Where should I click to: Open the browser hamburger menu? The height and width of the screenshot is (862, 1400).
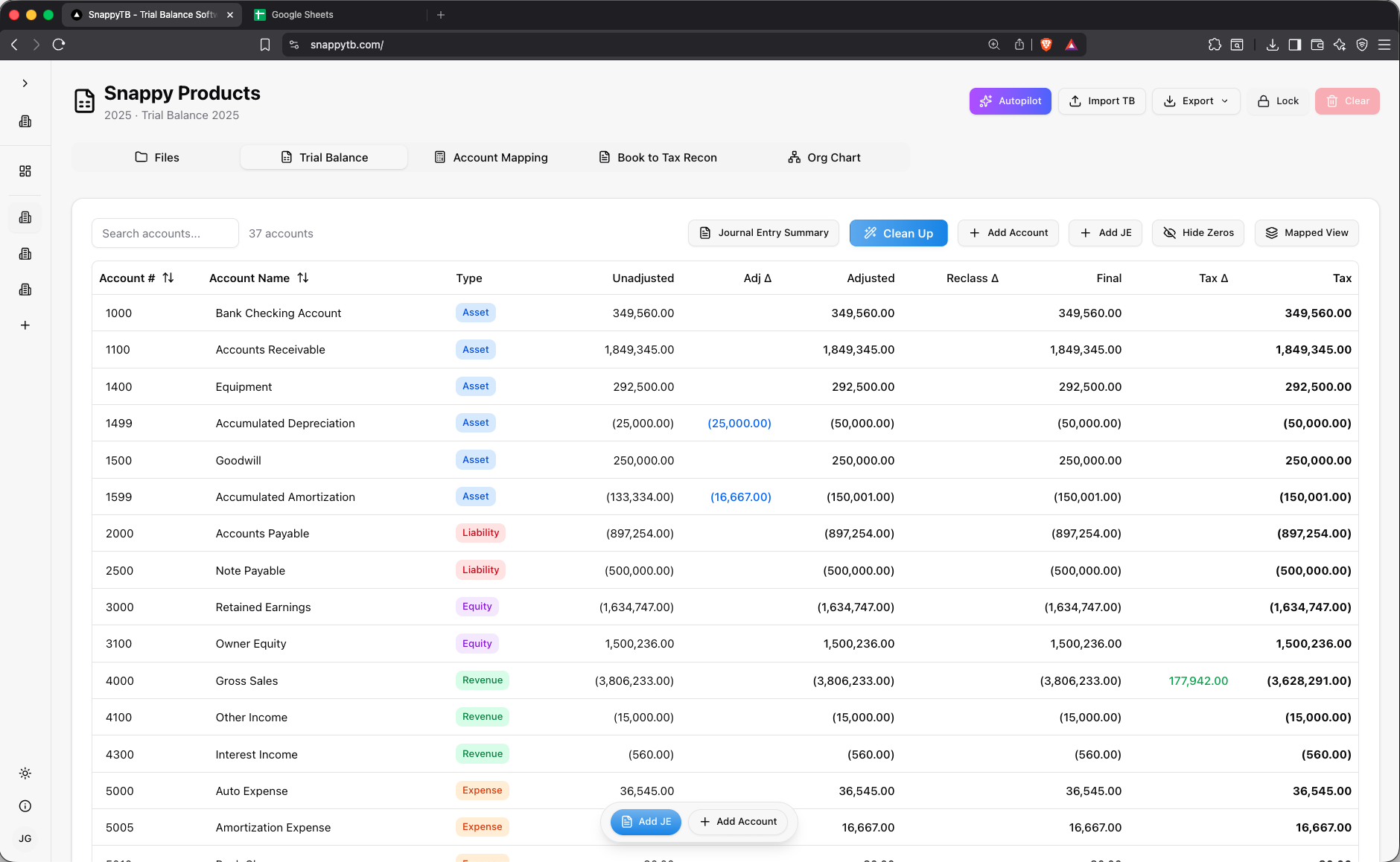coord(1384,45)
